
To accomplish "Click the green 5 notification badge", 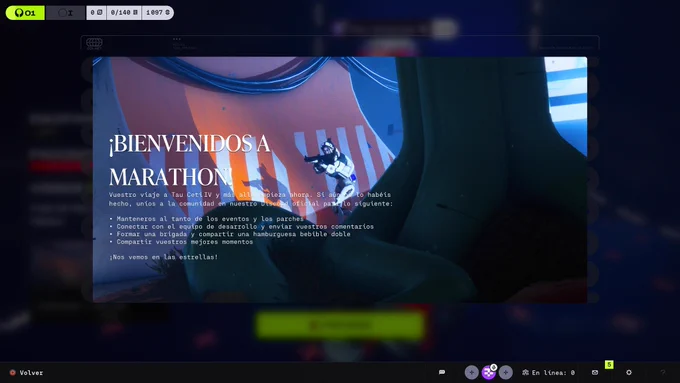I will click(x=609, y=365).
